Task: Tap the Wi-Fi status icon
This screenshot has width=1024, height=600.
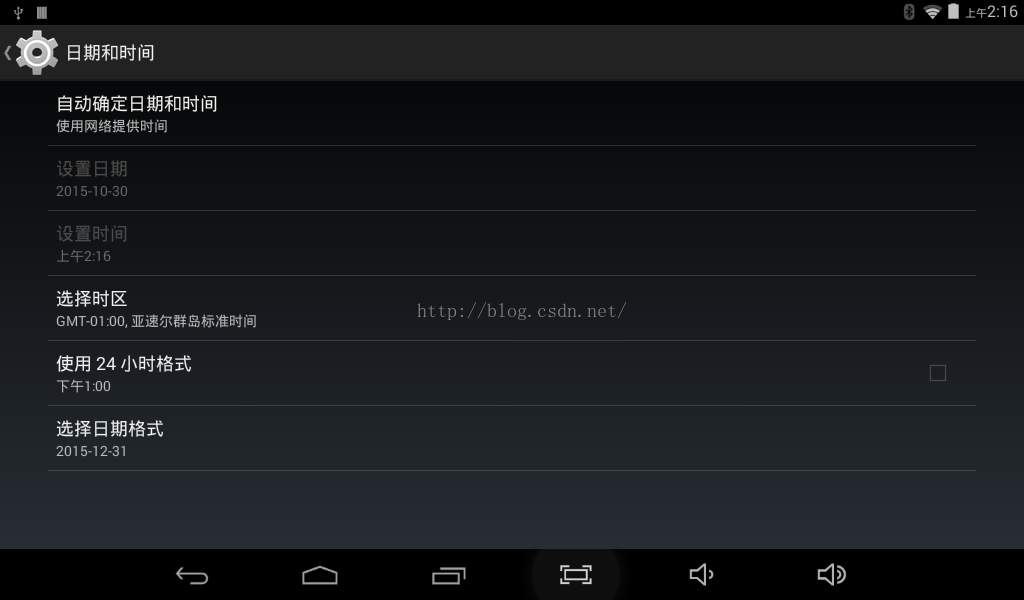Action: (x=932, y=12)
